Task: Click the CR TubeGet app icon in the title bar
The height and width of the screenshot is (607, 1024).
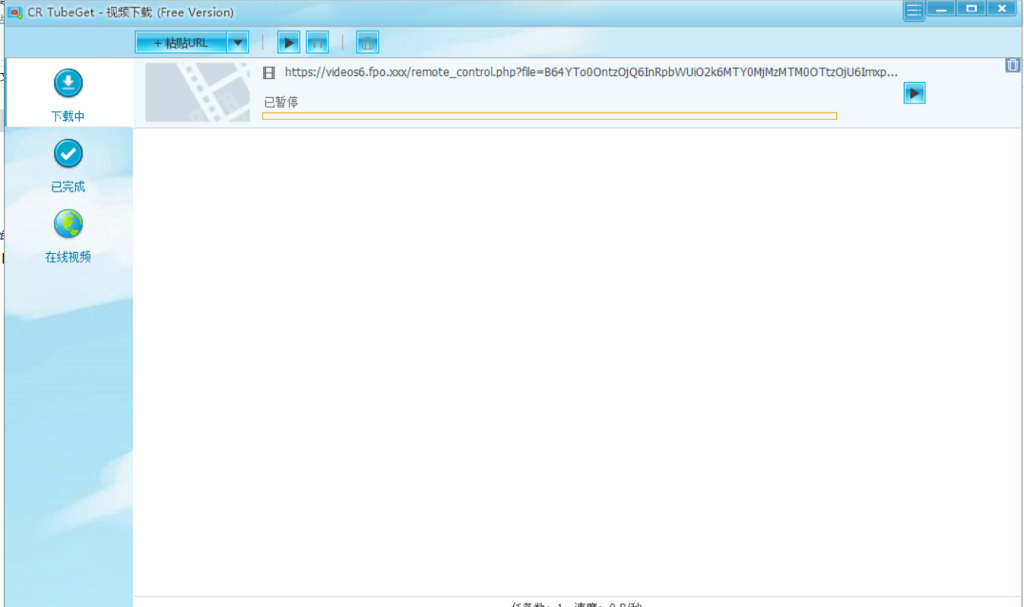Action: [16, 12]
